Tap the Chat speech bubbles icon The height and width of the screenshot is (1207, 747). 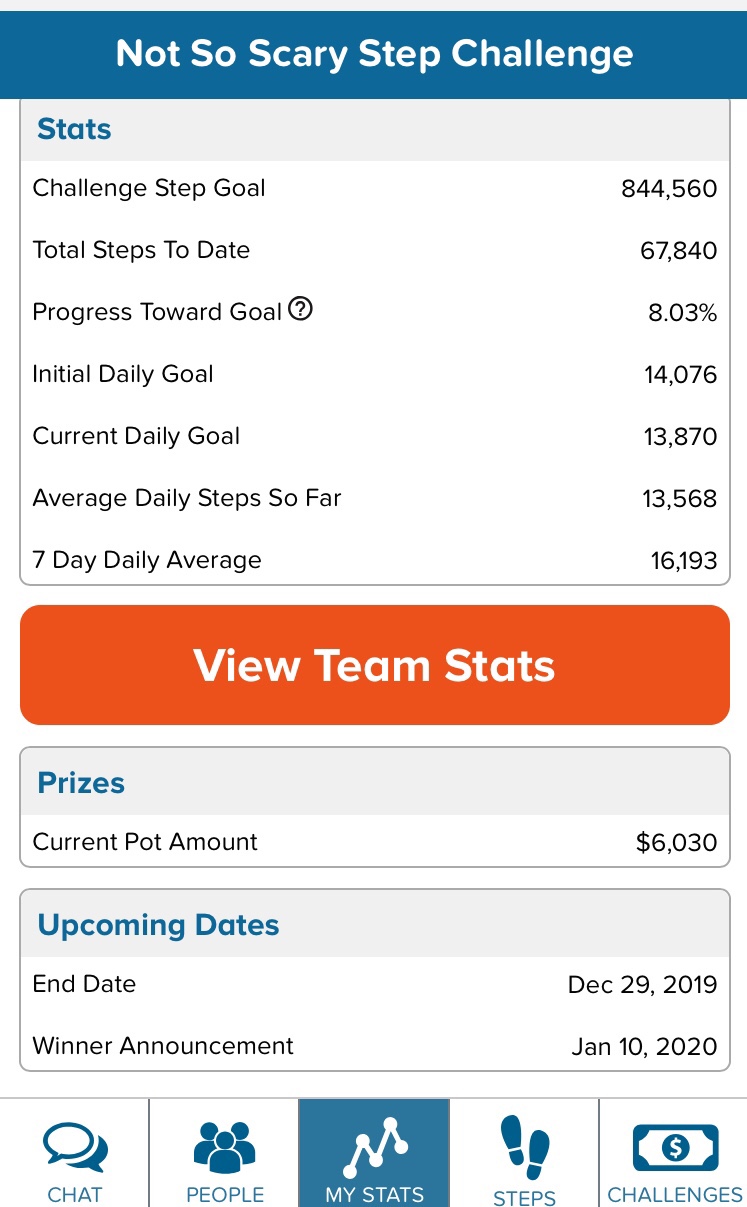click(74, 1147)
